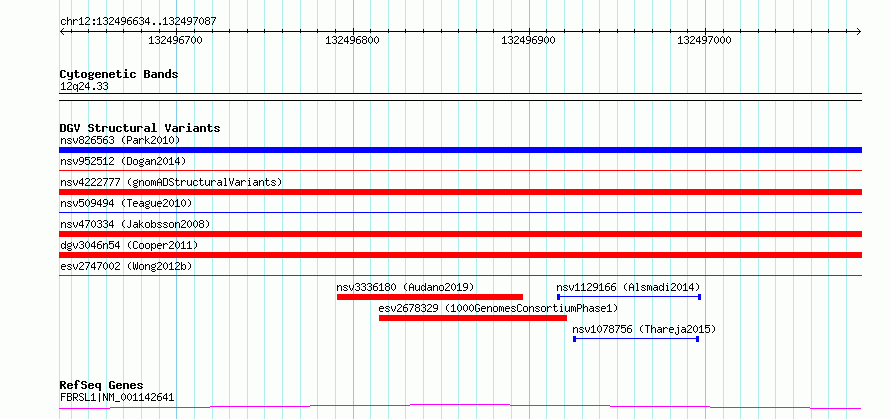Click the chr12:132496634..132497087 region label
890x419 pixels.
coord(138,22)
